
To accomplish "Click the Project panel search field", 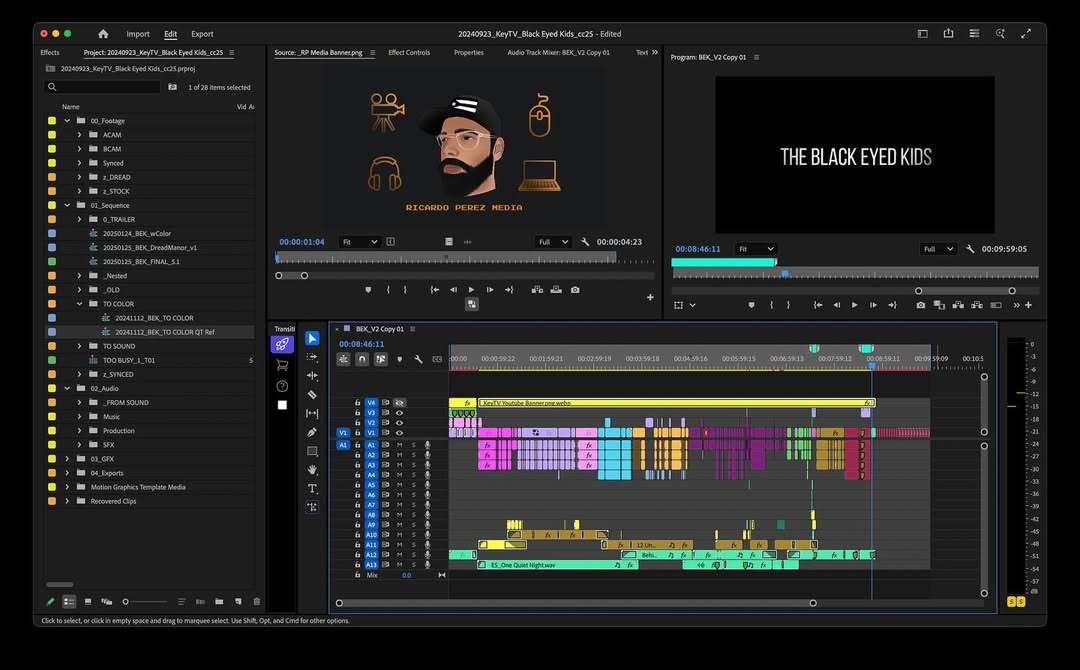I will point(105,88).
